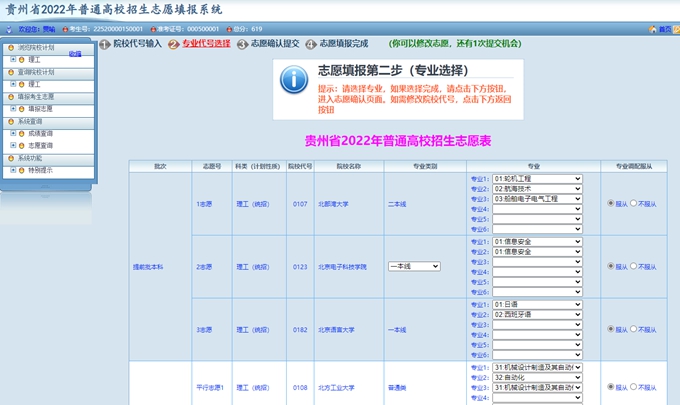Click the lock icon beside 准考证号

click(x=153, y=29)
